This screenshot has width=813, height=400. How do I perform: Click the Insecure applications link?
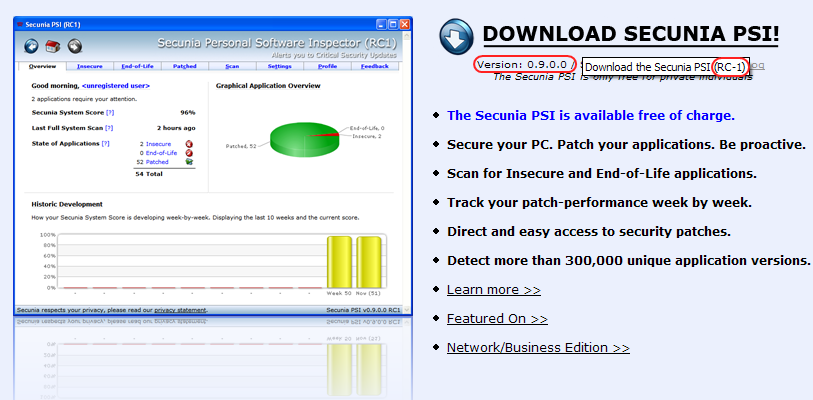(158, 144)
